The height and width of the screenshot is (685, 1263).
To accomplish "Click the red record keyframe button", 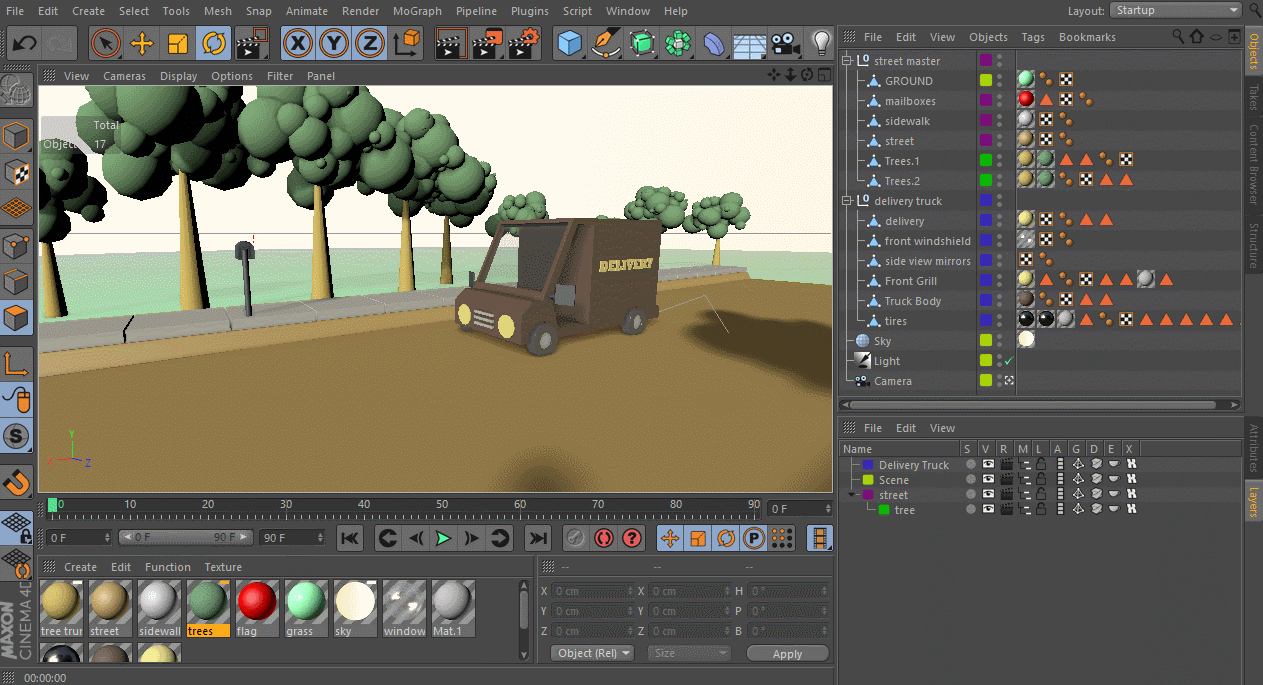I will pyautogui.click(x=603, y=538).
